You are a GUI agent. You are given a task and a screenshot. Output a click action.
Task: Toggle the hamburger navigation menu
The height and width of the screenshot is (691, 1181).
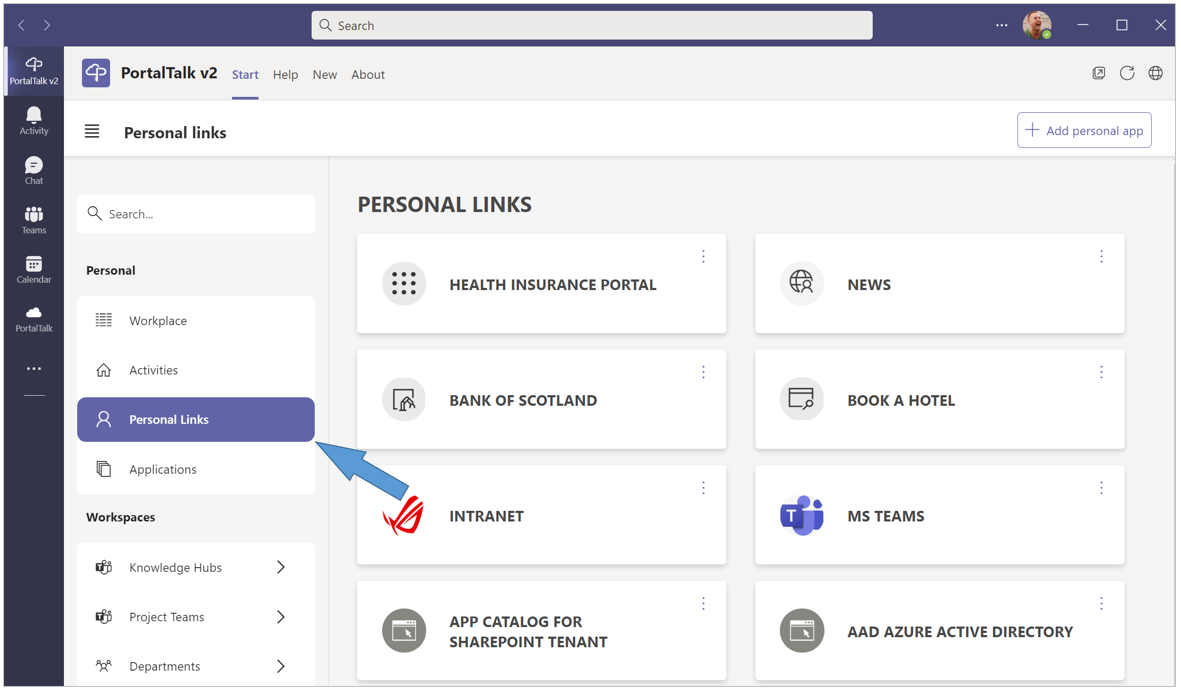pos(92,132)
